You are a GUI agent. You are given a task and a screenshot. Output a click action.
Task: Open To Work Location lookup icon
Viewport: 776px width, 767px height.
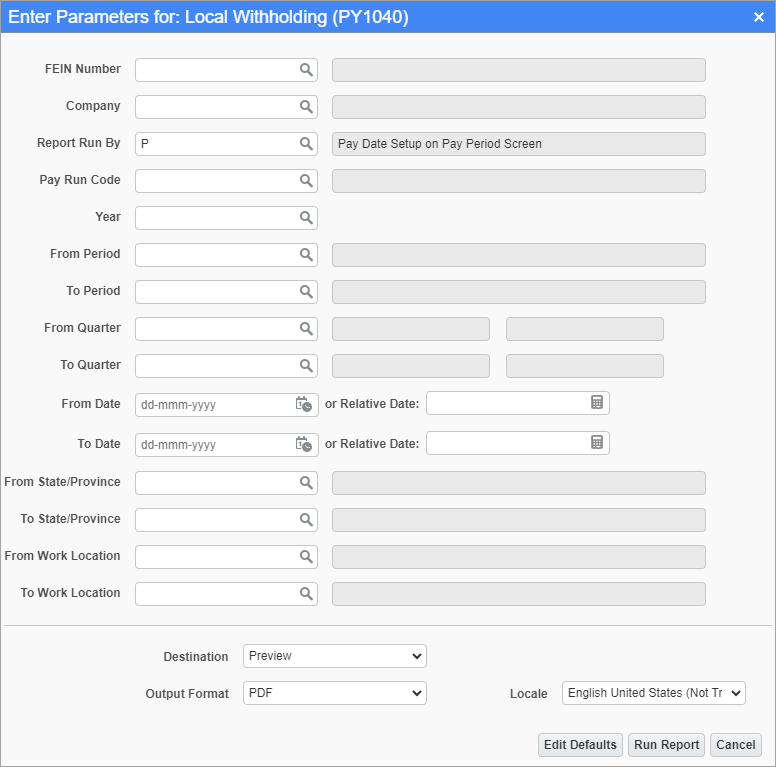tap(306, 594)
